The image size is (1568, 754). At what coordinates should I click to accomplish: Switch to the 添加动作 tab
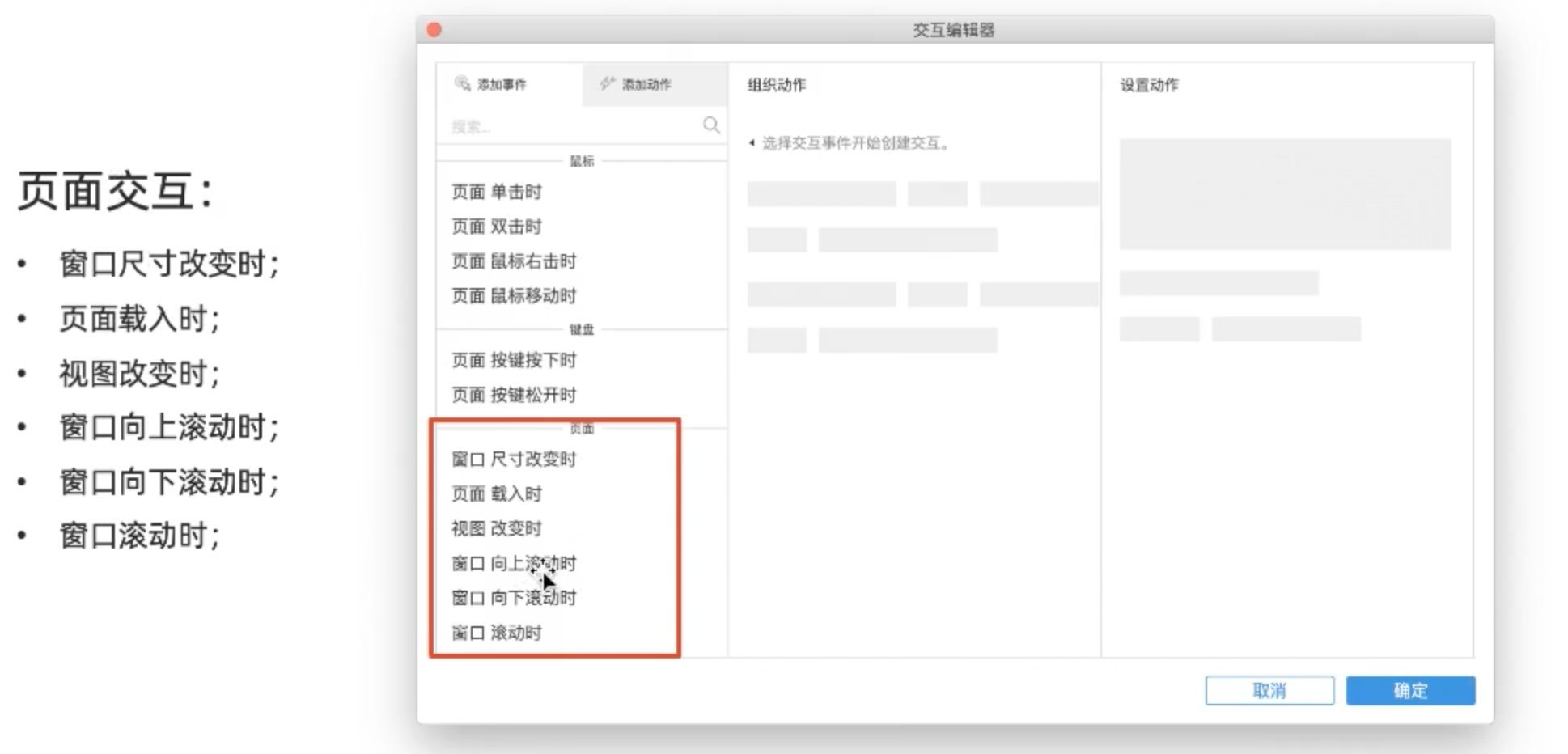click(x=655, y=84)
